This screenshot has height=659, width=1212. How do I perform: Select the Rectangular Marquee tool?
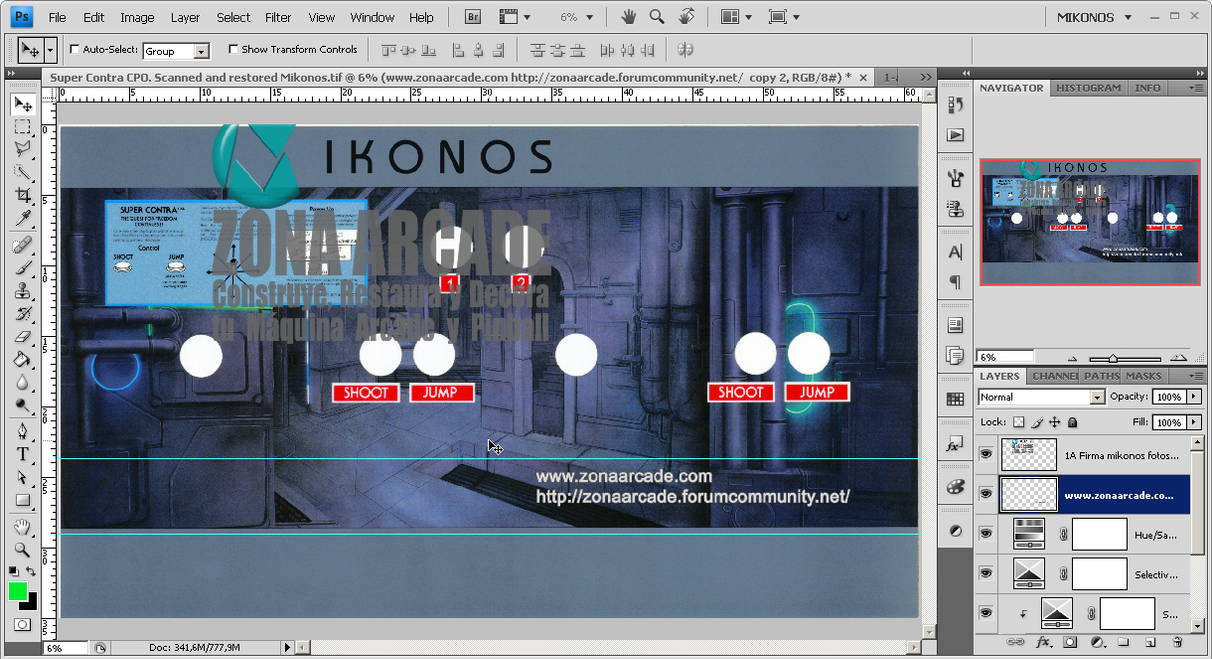click(x=22, y=127)
